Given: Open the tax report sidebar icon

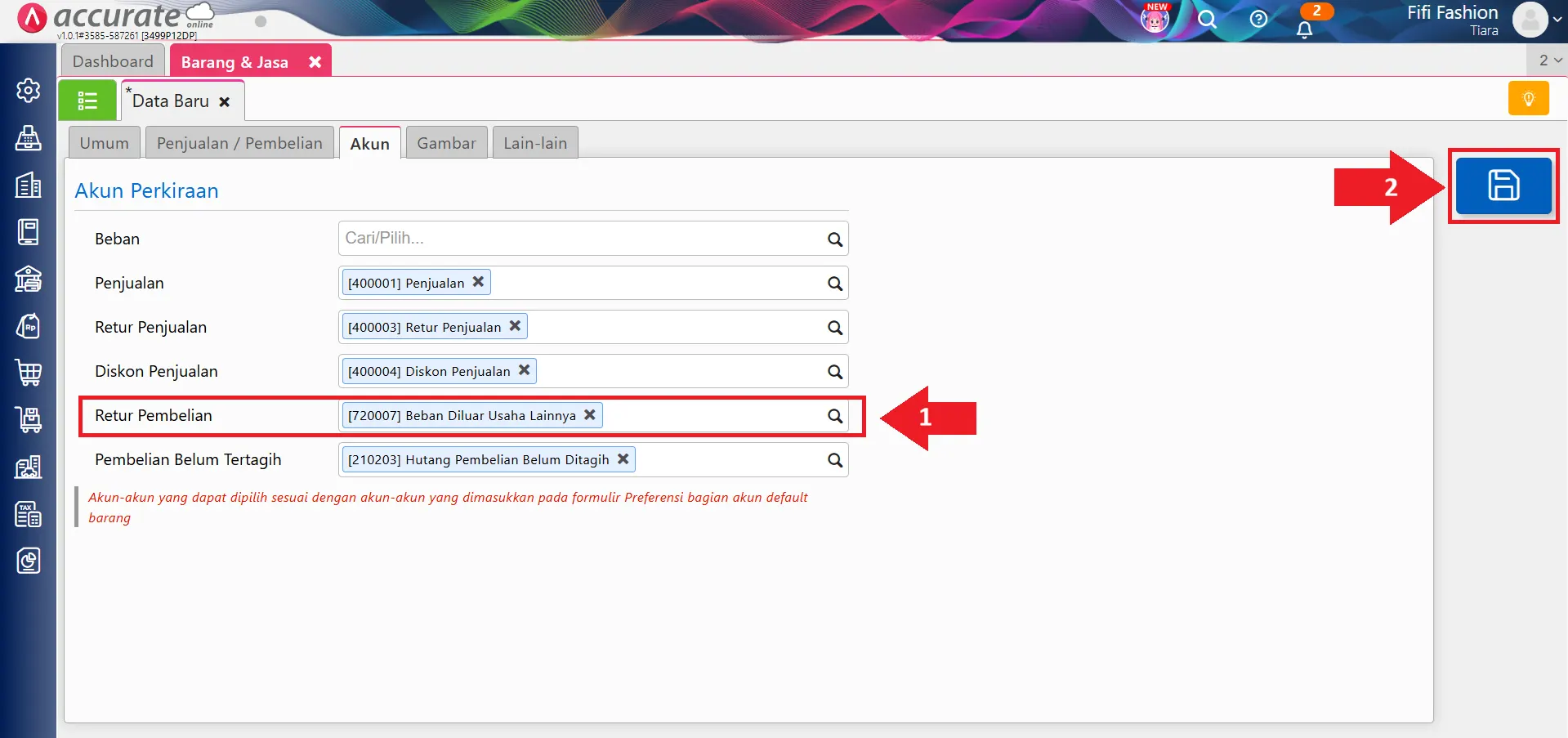Looking at the screenshot, I should pos(29,514).
